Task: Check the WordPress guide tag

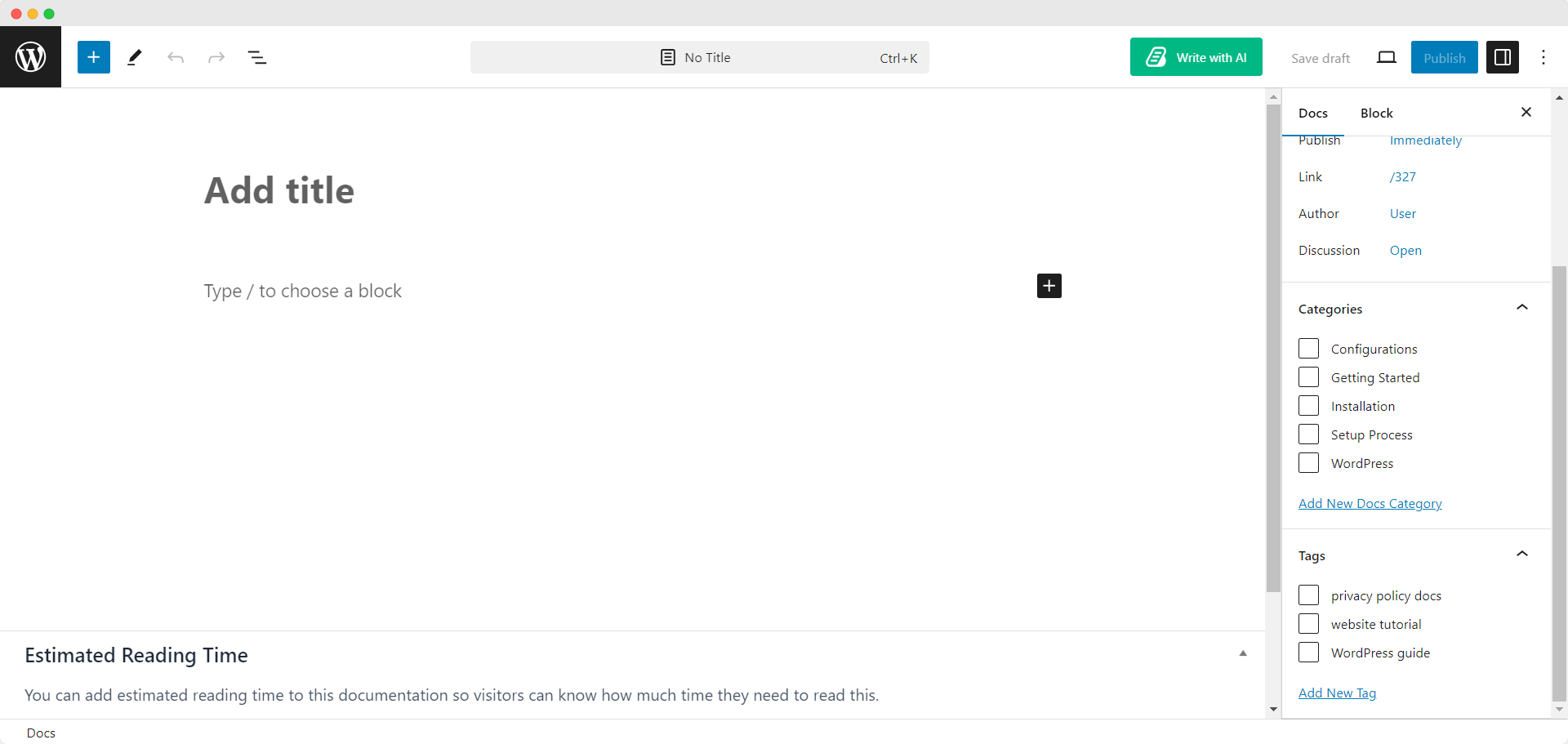Action: (1308, 653)
